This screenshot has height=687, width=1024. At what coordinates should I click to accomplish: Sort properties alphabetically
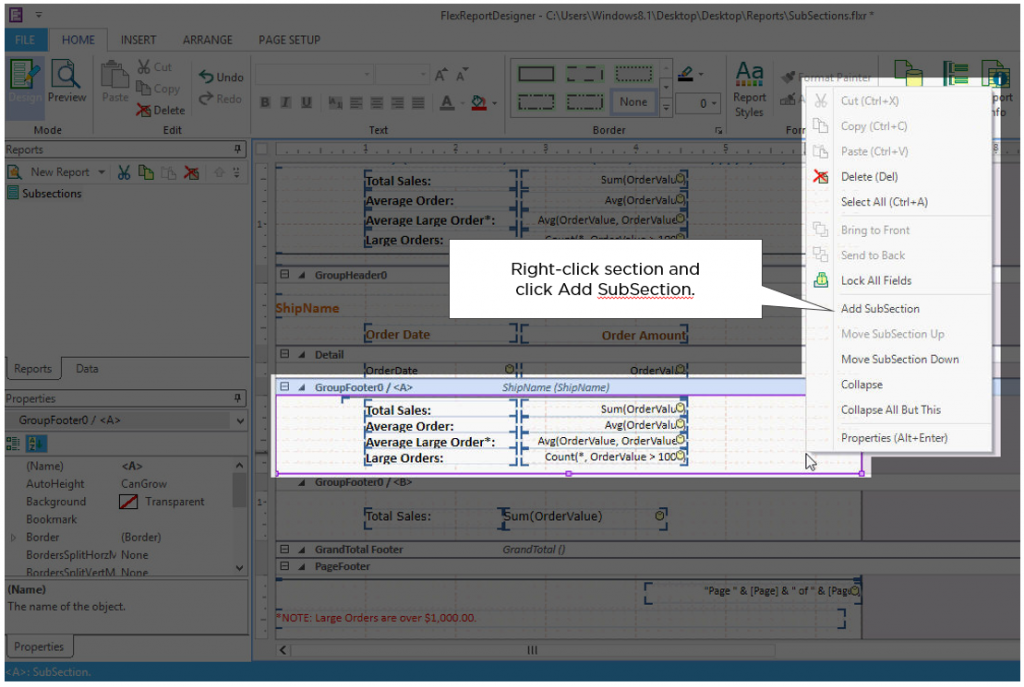pos(36,444)
